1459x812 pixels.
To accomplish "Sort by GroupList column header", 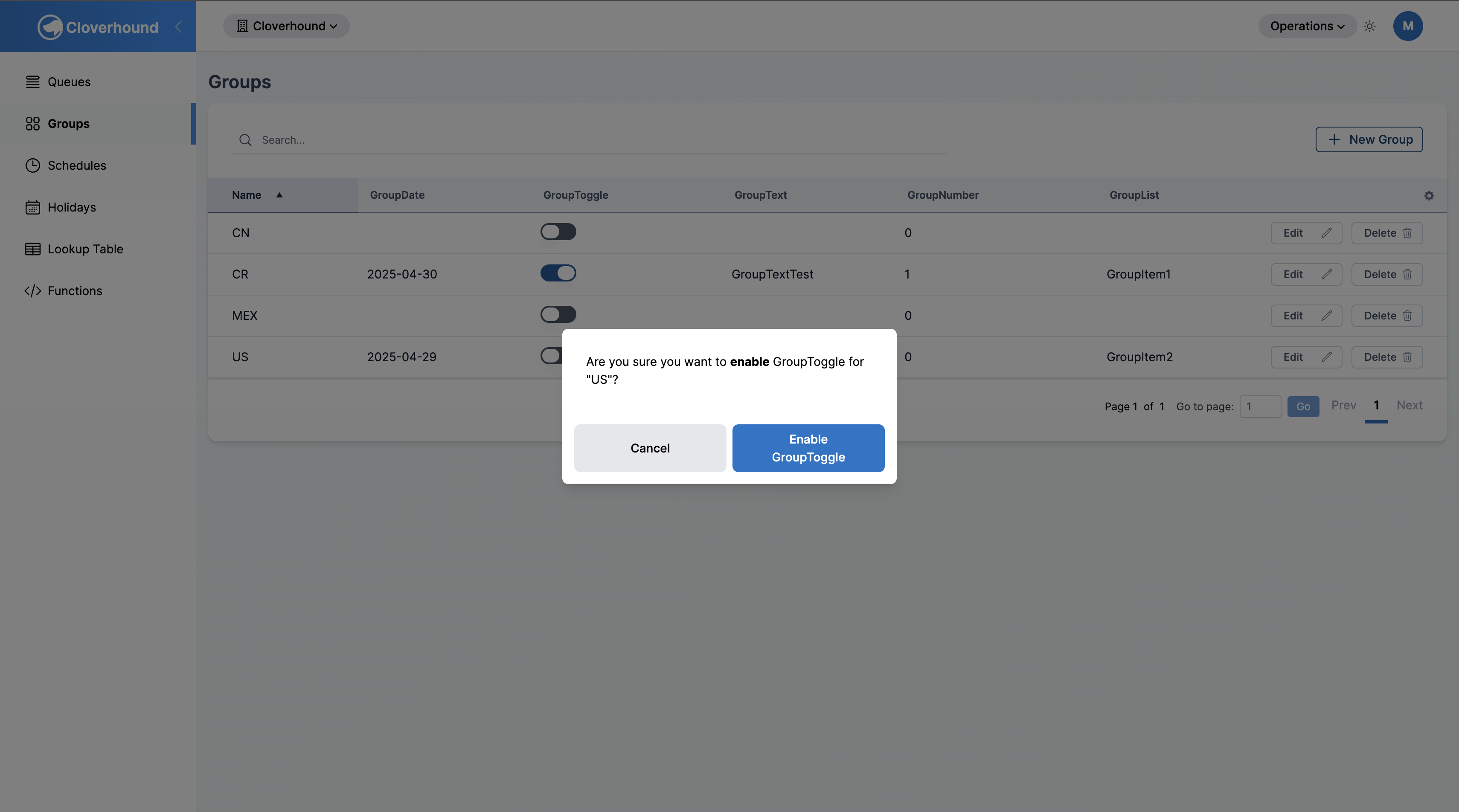I will (x=1134, y=195).
